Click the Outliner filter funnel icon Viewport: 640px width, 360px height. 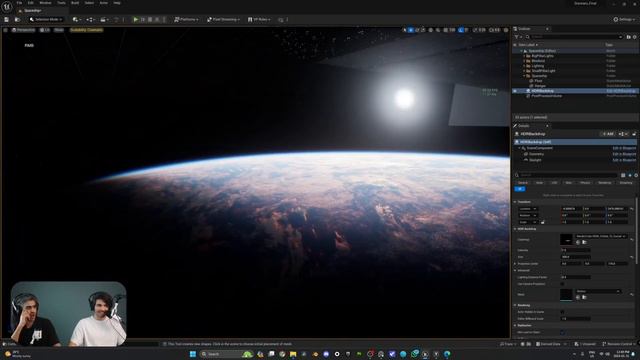pos(517,37)
